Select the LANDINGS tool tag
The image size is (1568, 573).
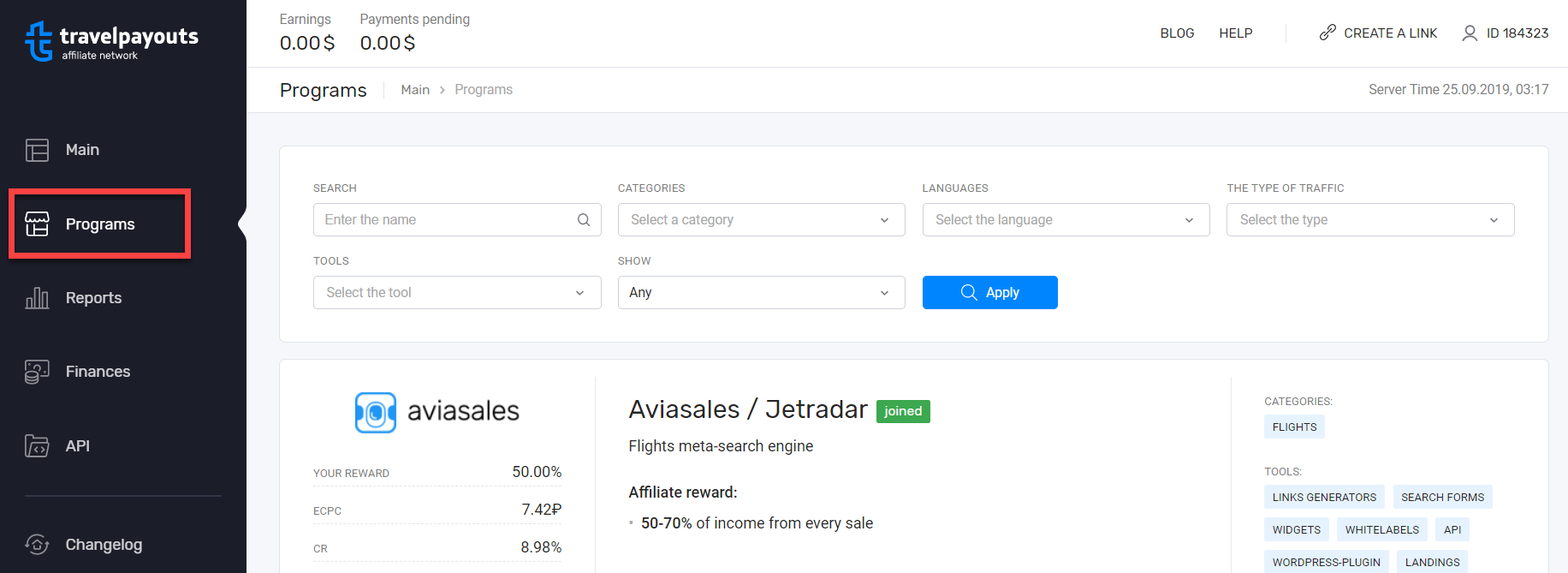(x=1432, y=562)
